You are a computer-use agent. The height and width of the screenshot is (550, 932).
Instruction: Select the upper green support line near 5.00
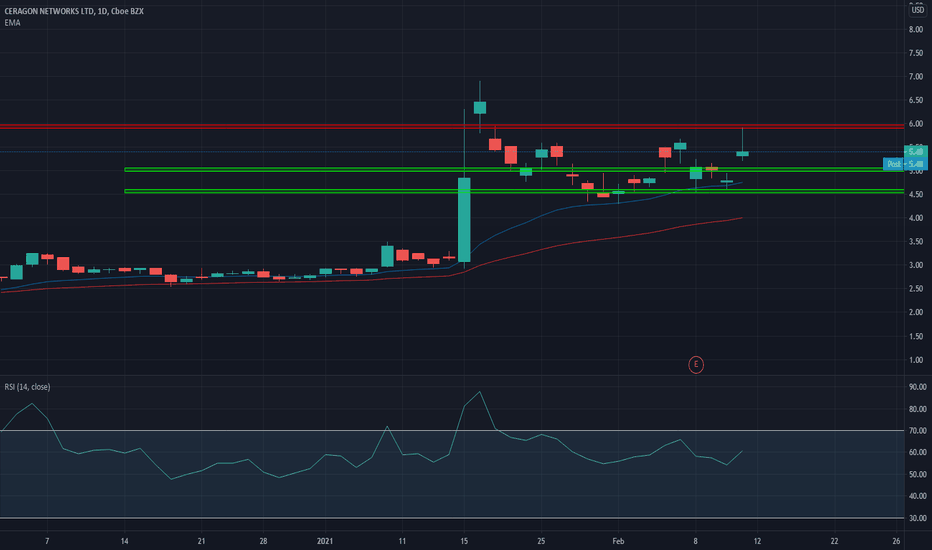coord(514,169)
